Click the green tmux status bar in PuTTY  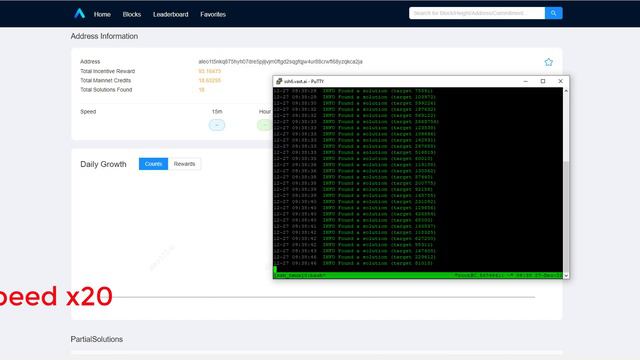(x=418, y=276)
